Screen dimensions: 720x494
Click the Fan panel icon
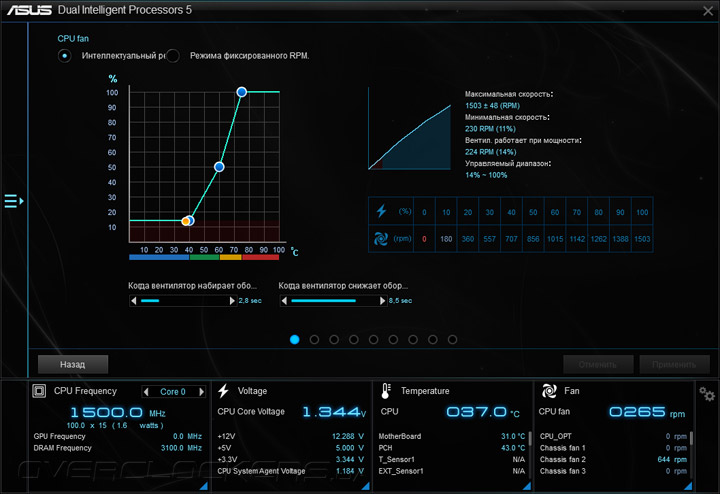[549, 391]
